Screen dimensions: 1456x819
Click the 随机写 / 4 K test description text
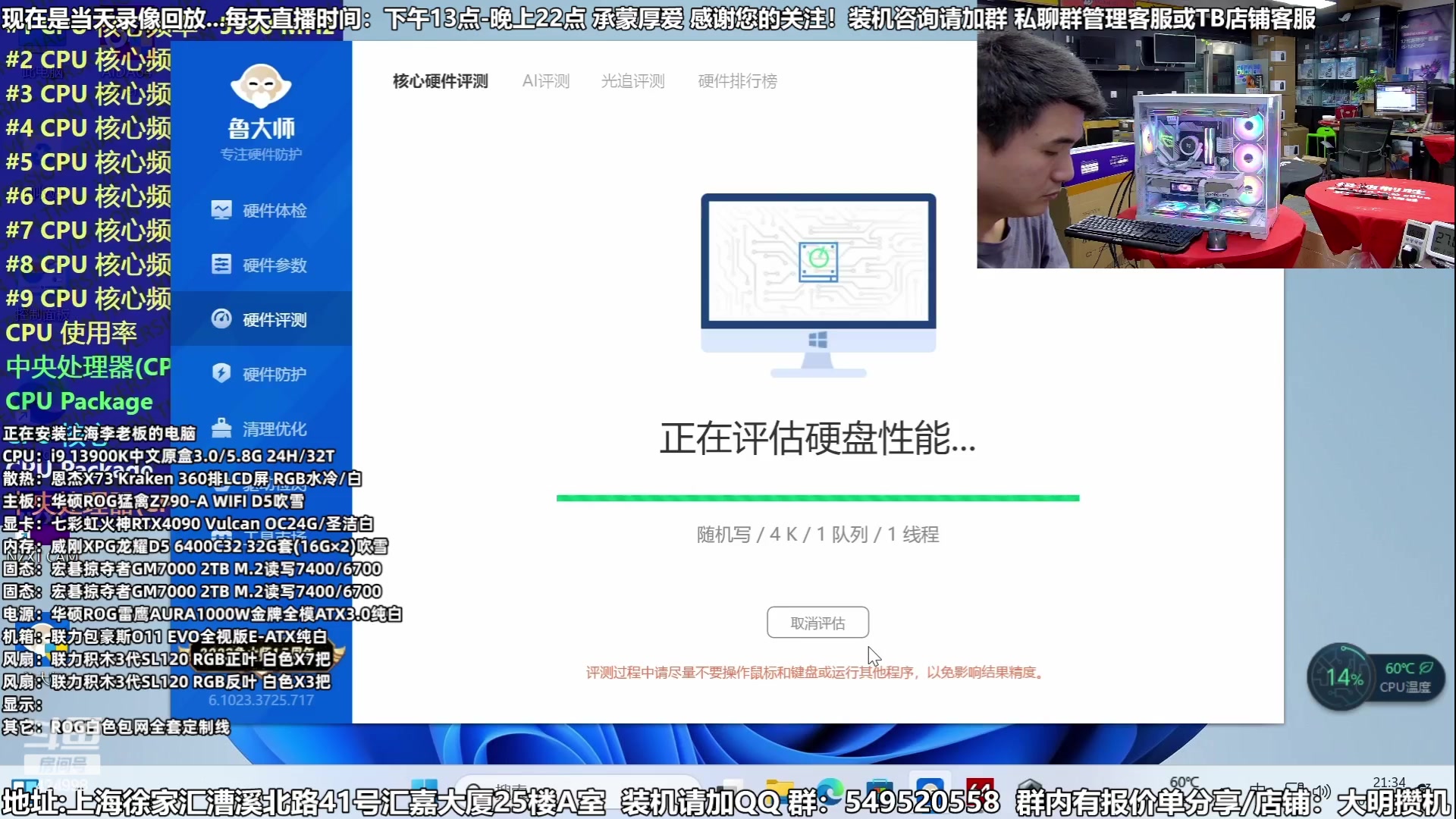(x=817, y=535)
